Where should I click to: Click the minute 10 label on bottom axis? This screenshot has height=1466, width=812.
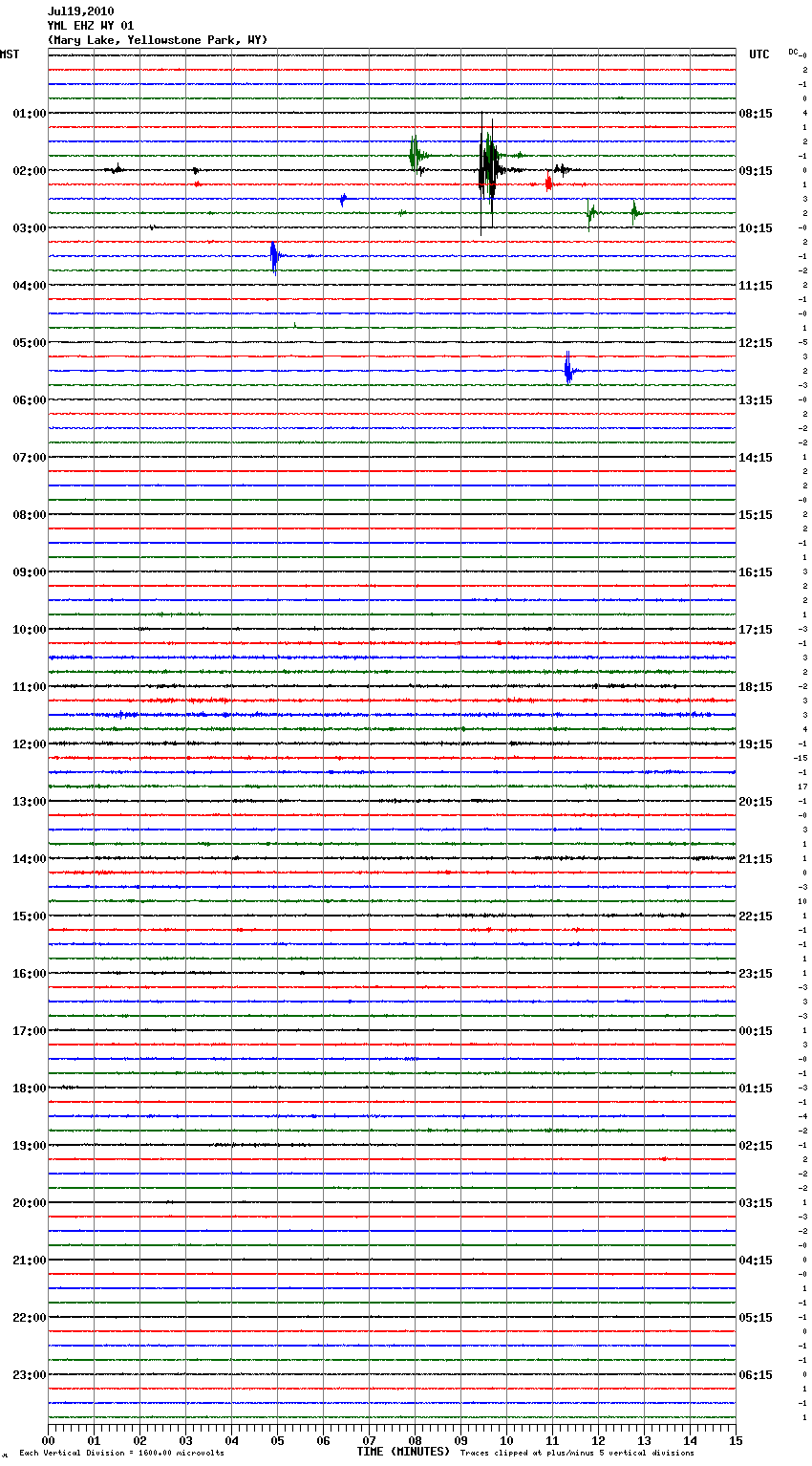coord(506,1440)
